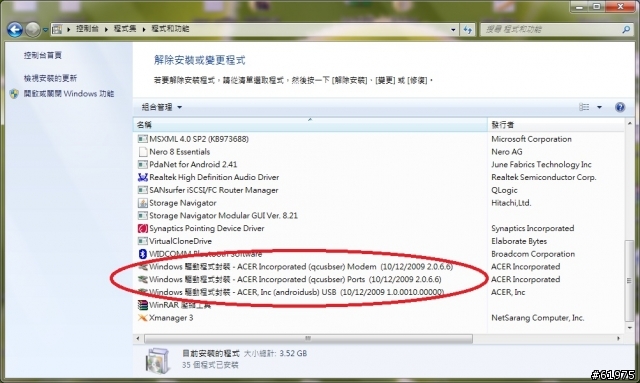Sort by the 發行者 column header
This screenshot has width=640, height=383.
(556, 125)
